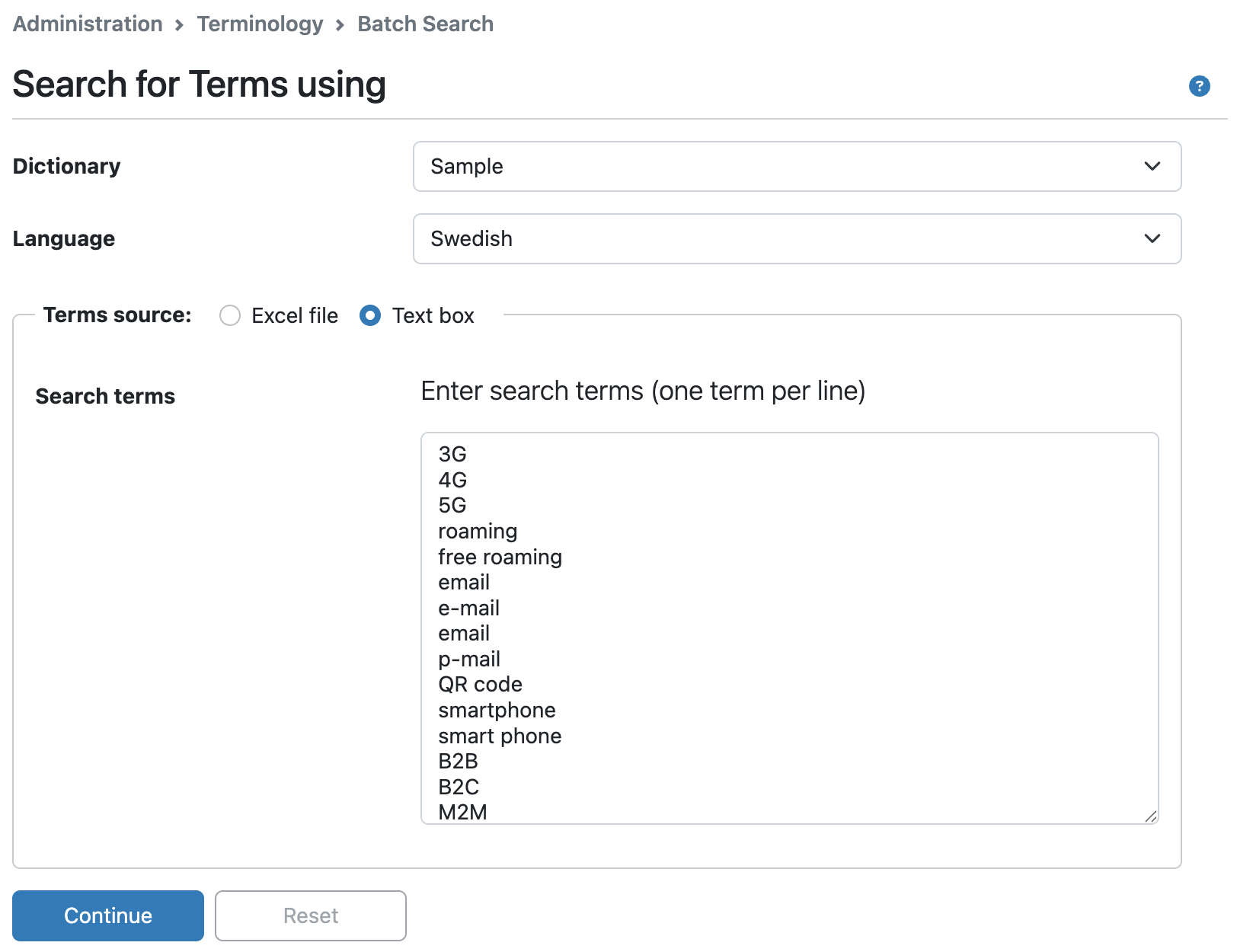Viewport: 1237px width, 952px height.
Task: Go to Administration in the breadcrumb
Action: pos(88,24)
